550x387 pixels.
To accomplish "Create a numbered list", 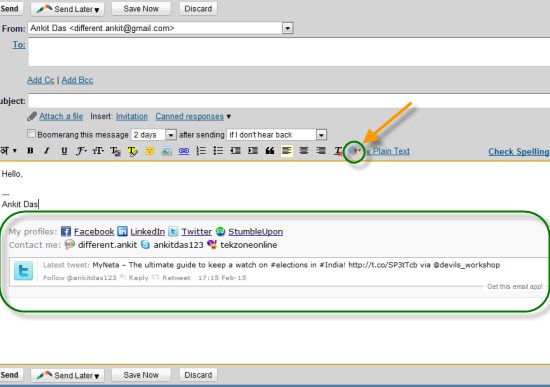I will pyautogui.click(x=201, y=151).
